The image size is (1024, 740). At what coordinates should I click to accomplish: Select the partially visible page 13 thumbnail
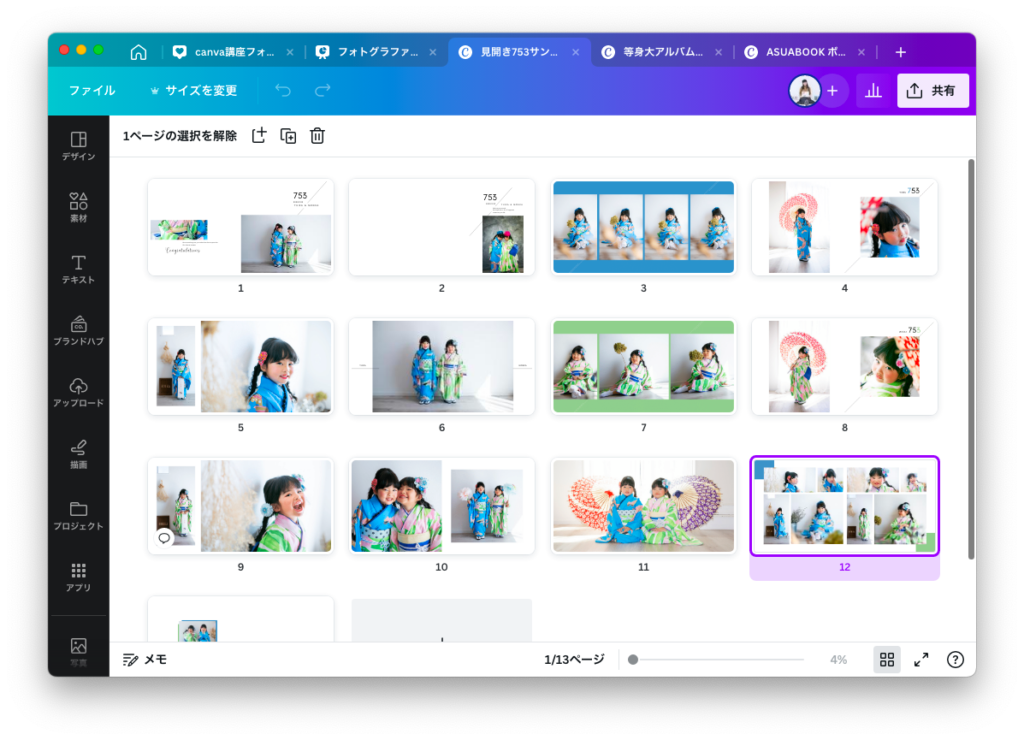[241, 619]
